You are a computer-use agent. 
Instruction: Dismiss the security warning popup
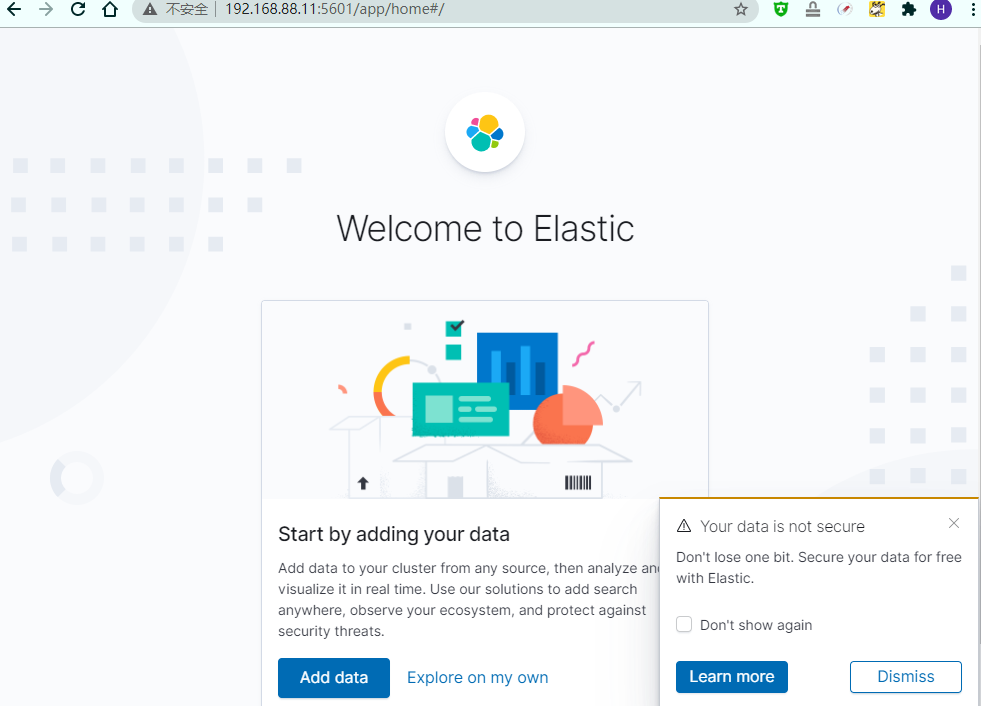pyautogui.click(x=905, y=677)
